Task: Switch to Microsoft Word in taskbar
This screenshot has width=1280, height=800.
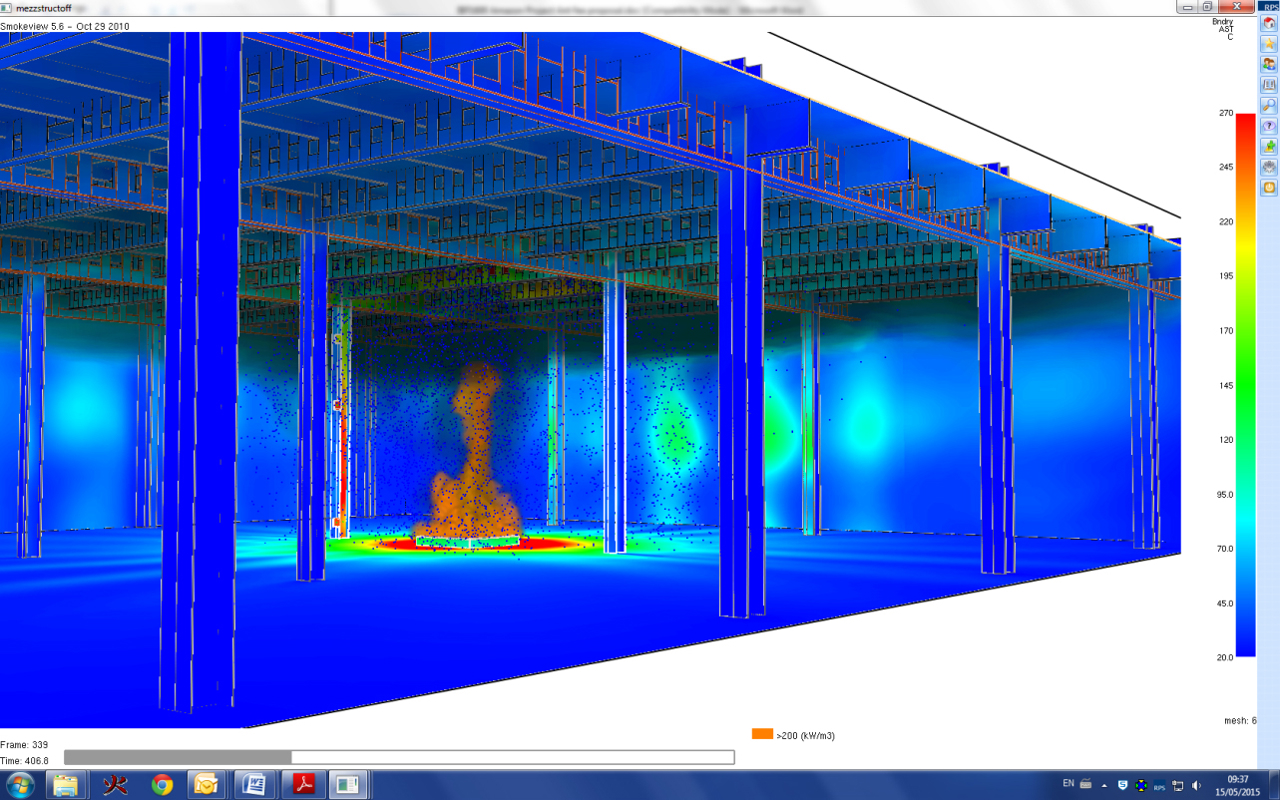Action: (254, 785)
